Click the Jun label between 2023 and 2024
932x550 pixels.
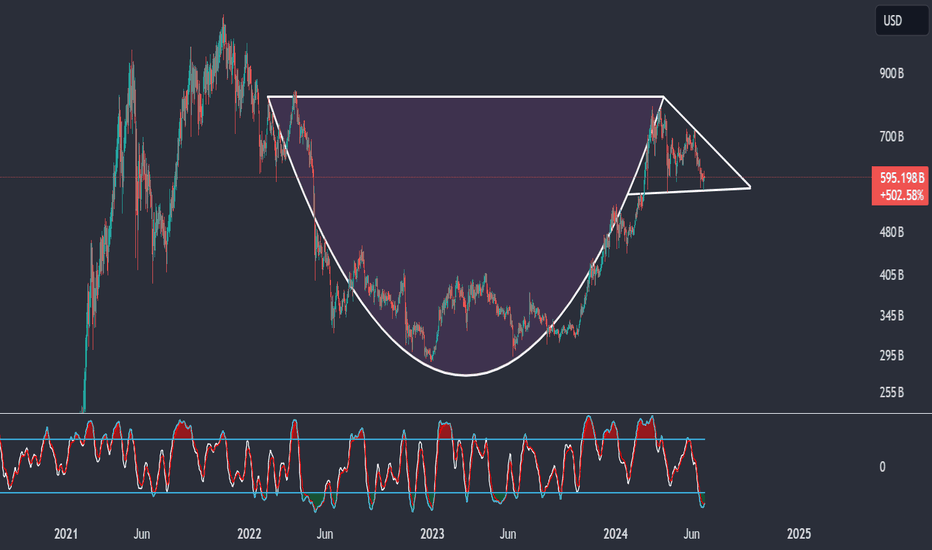[x=508, y=533]
